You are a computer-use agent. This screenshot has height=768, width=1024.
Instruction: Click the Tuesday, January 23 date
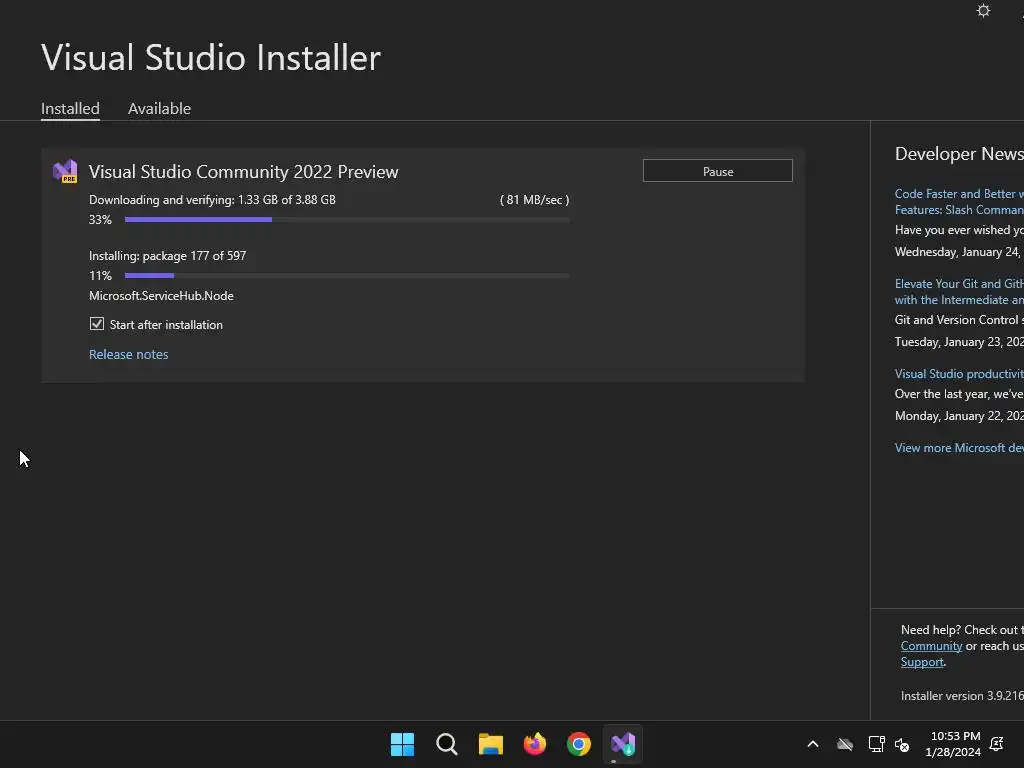pos(959,342)
